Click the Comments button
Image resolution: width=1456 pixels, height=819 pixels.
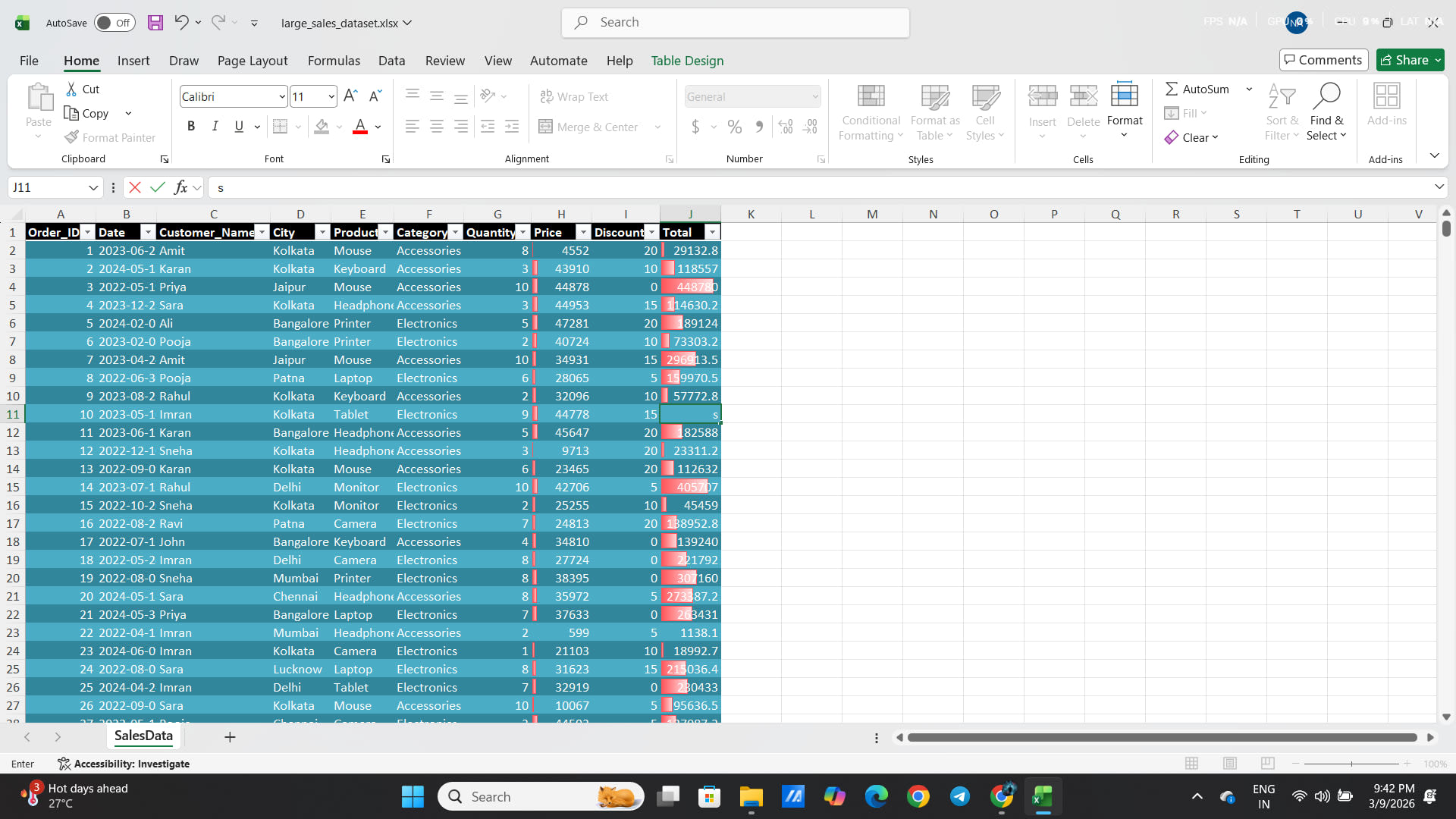(x=1323, y=60)
